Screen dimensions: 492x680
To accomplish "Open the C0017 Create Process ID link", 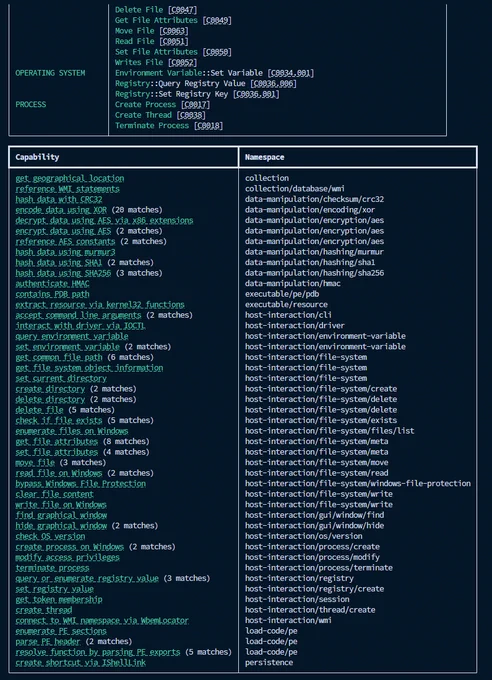I will (195, 105).
